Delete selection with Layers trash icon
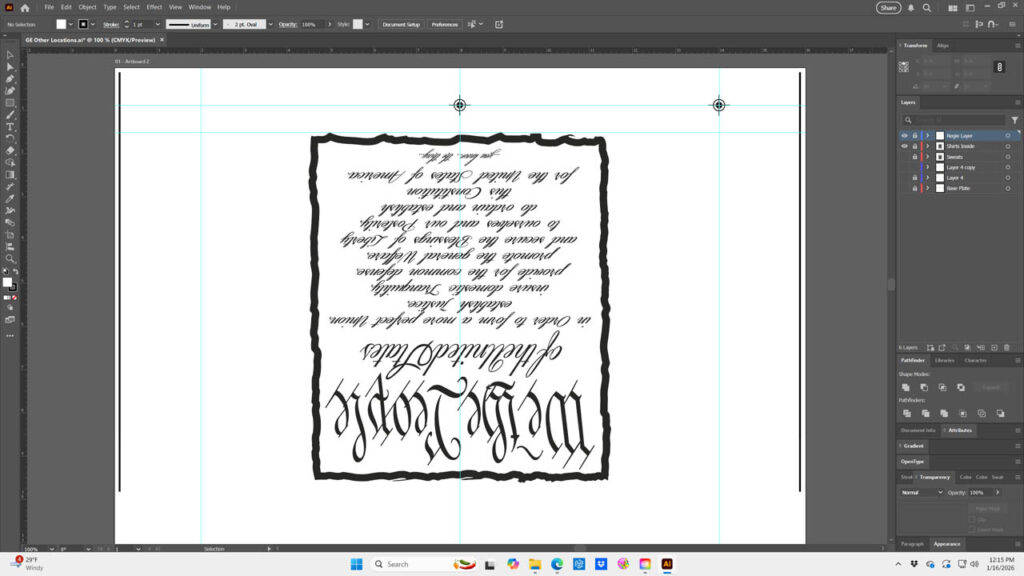 coord(1006,347)
